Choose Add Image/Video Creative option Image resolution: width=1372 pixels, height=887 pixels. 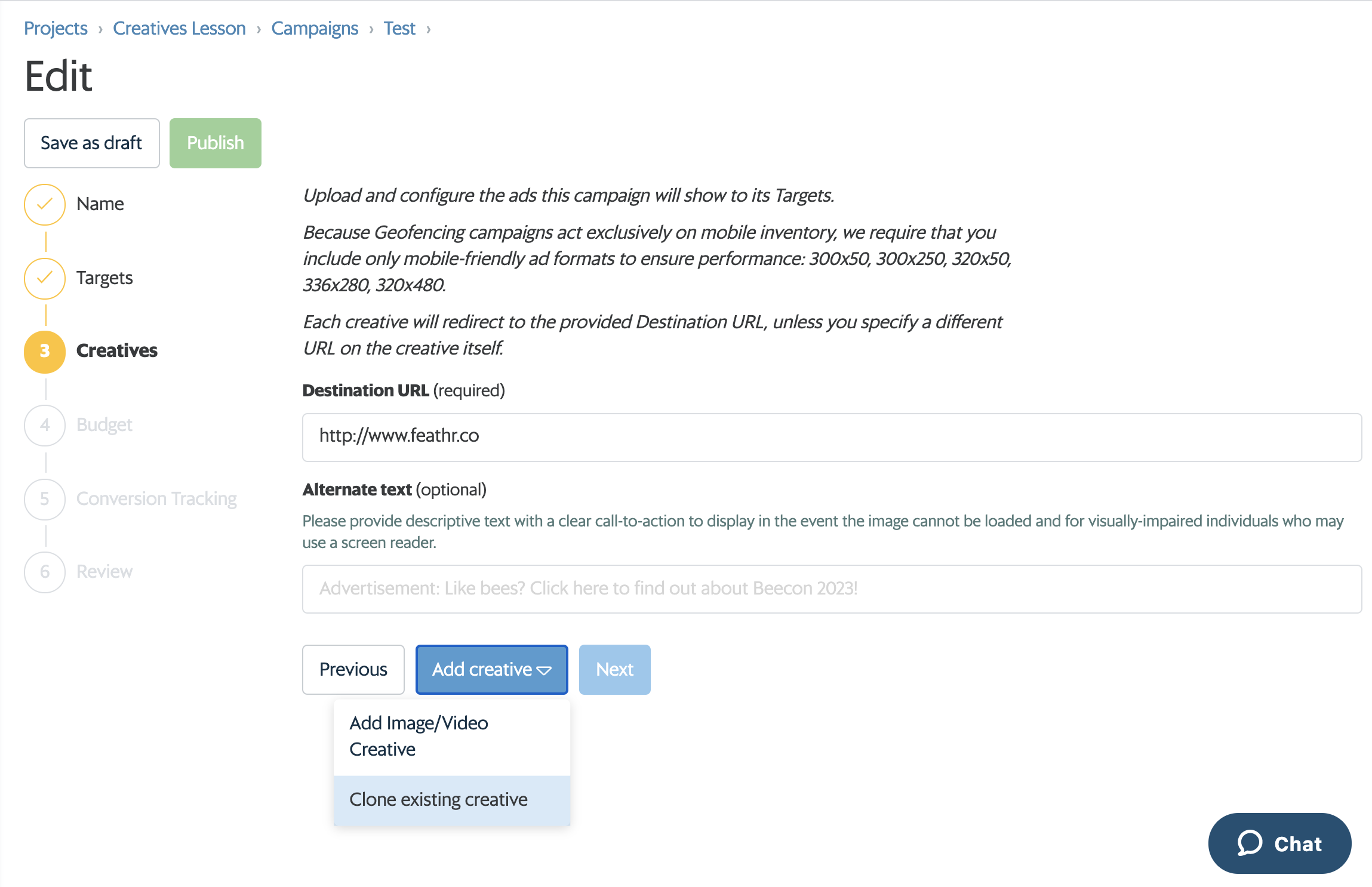pyautogui.click(x=452, y=737)
